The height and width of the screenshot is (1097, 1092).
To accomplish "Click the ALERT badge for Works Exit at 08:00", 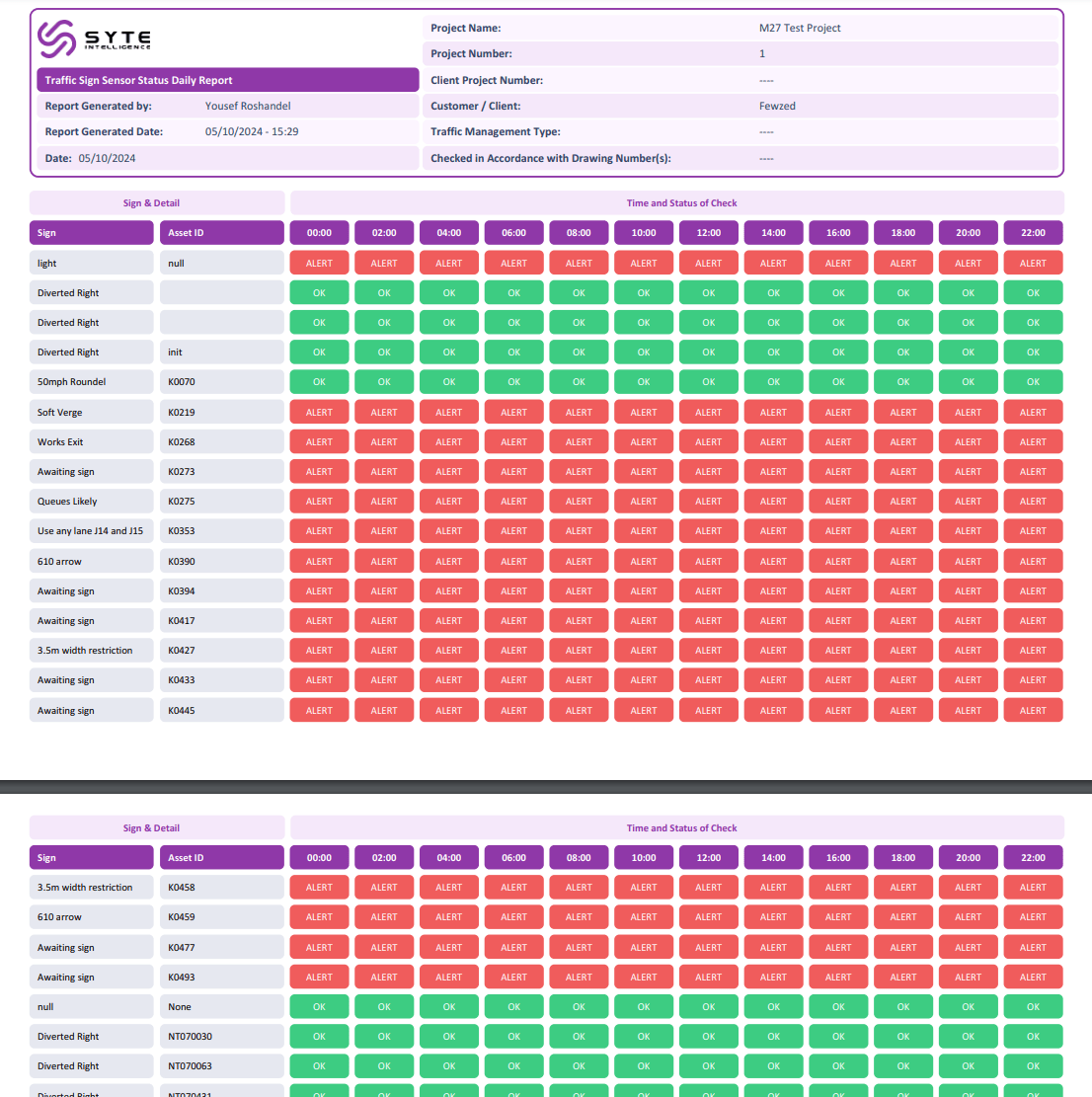I will pyautogui.click(x=579, y=441).
